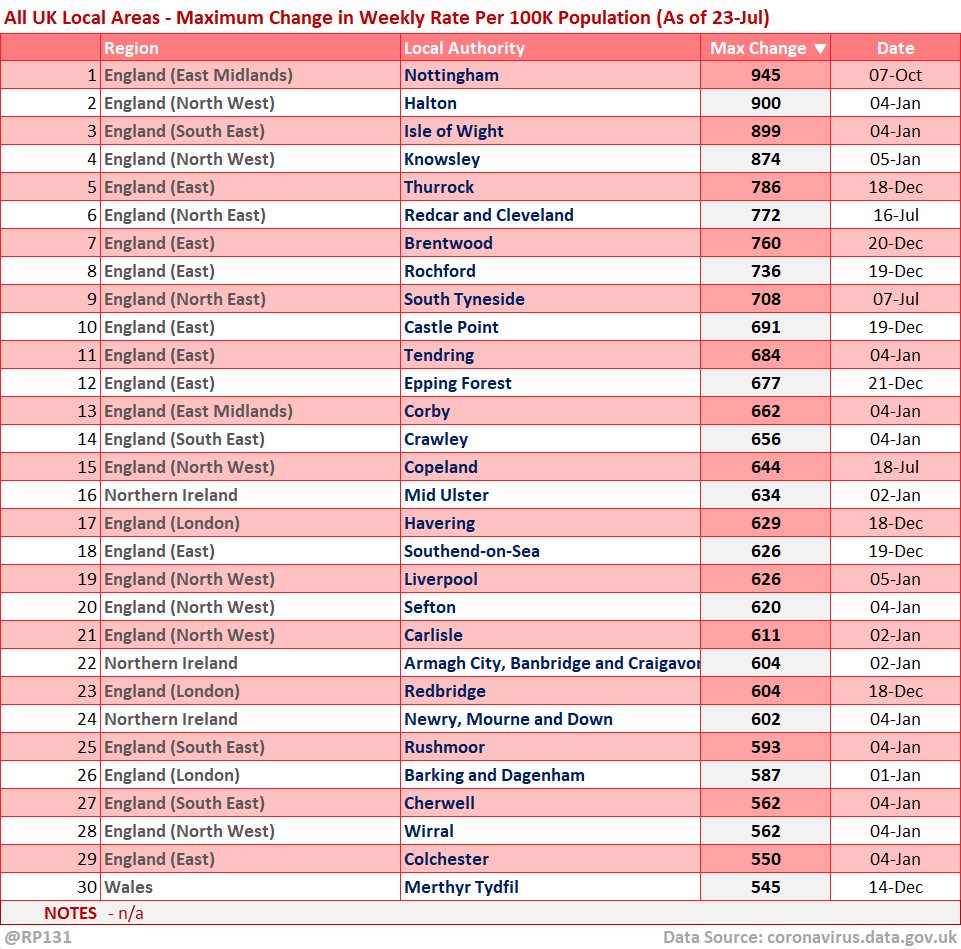Click the Redcar and Cleveland entry

pos(488,215)
